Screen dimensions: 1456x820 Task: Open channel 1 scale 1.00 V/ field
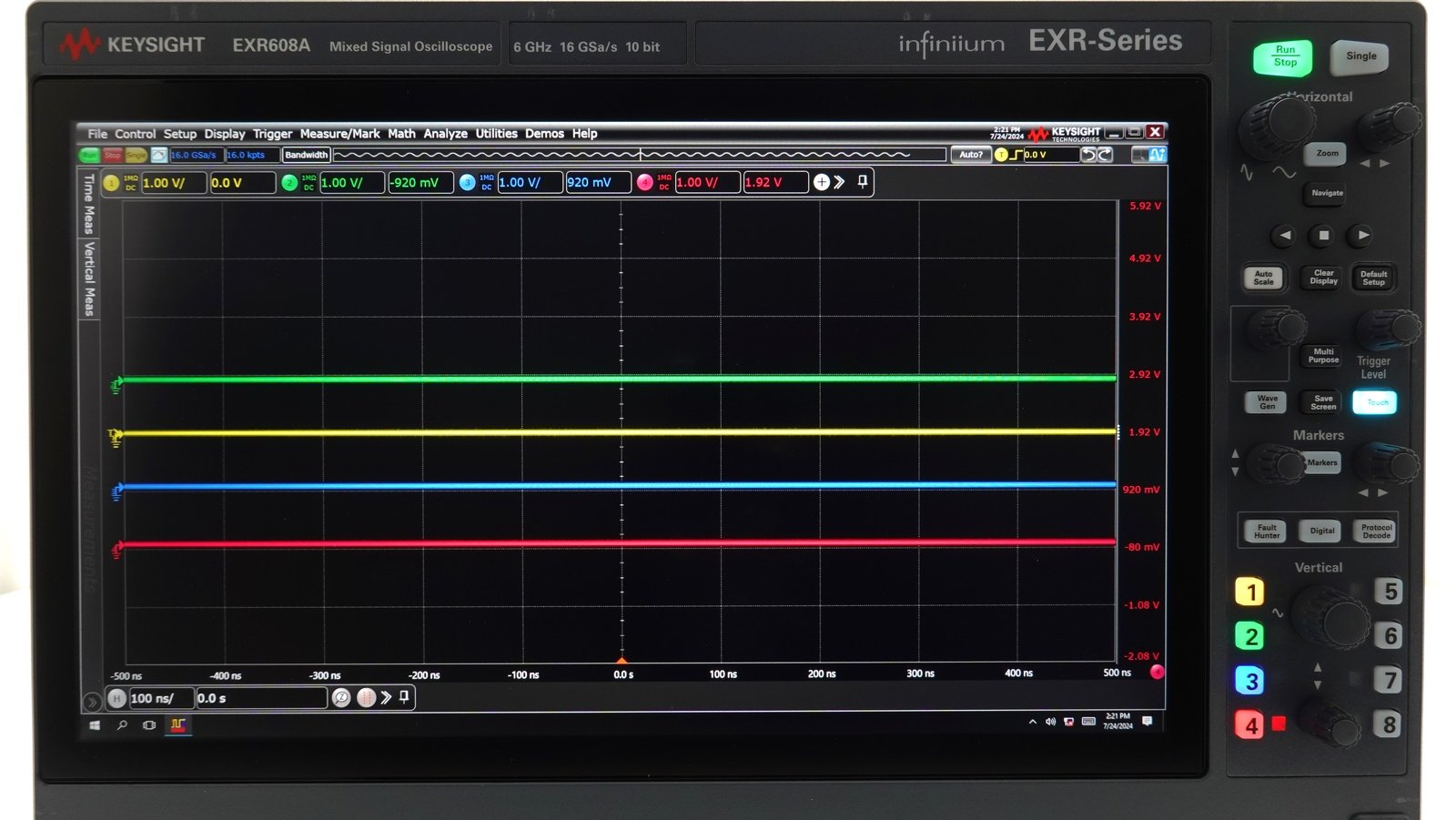pos(173,183)
